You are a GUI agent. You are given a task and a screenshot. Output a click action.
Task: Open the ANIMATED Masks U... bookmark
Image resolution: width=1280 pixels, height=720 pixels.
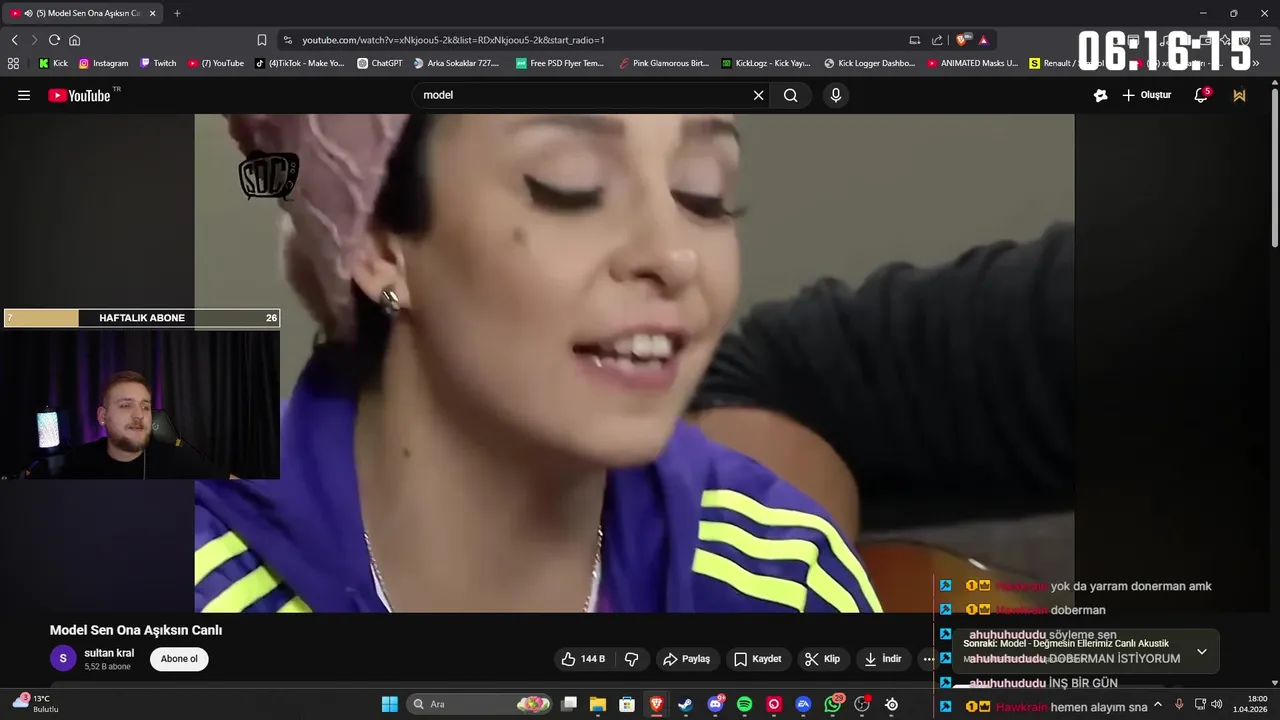click(972, 63)
